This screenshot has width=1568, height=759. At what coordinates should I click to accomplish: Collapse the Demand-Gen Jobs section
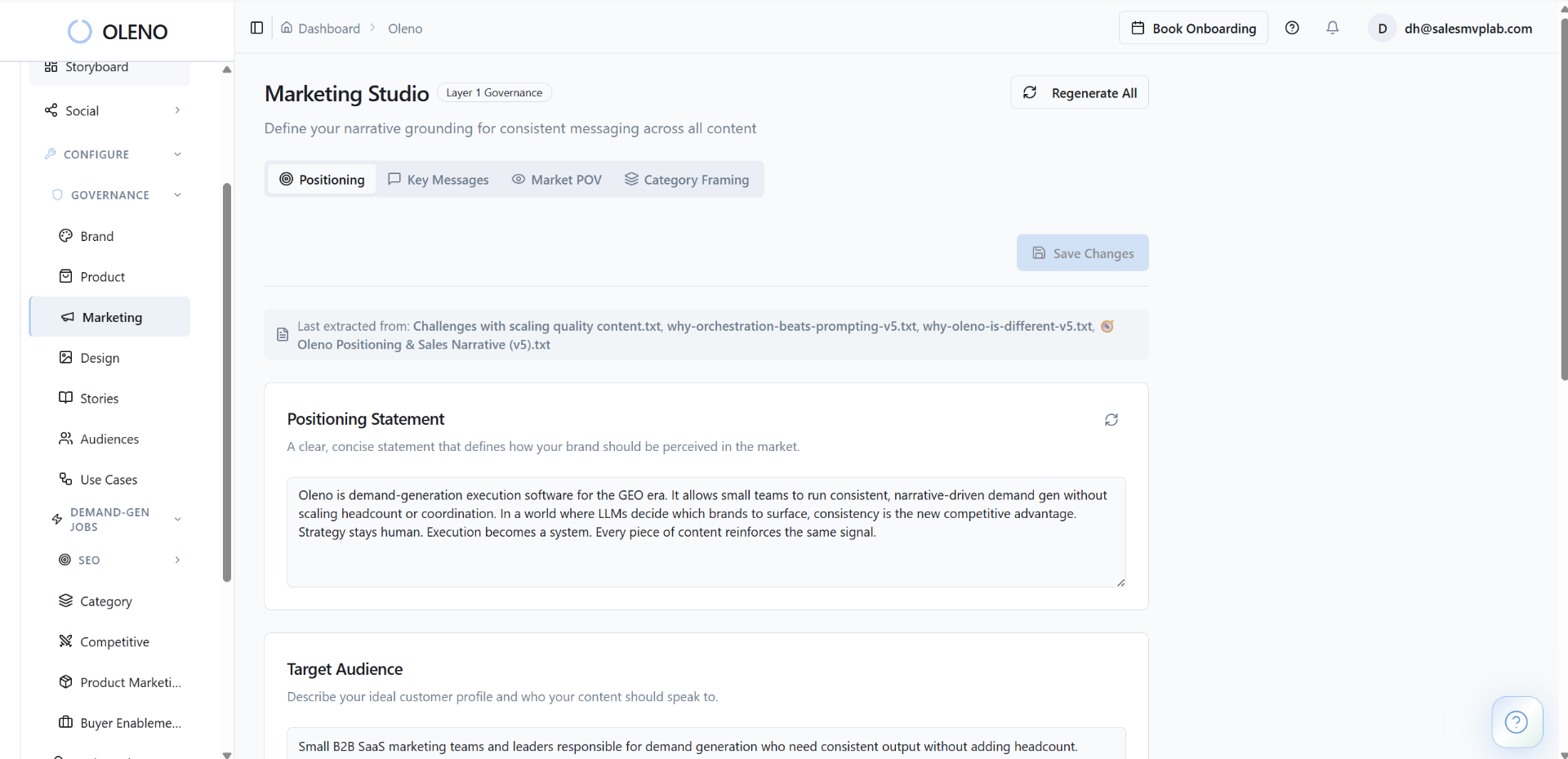click(x=177, y=520)
